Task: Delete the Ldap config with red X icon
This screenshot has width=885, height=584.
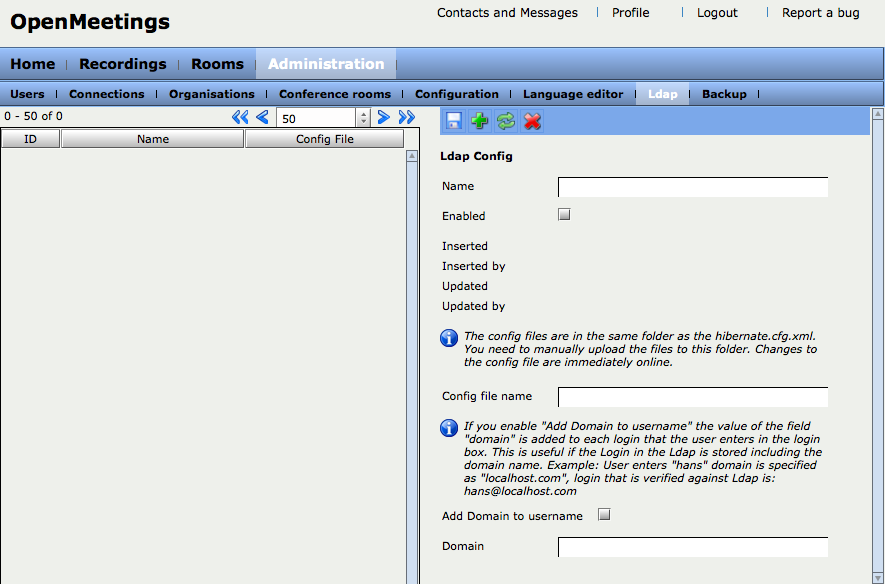Action: click(x=532, y=121)
